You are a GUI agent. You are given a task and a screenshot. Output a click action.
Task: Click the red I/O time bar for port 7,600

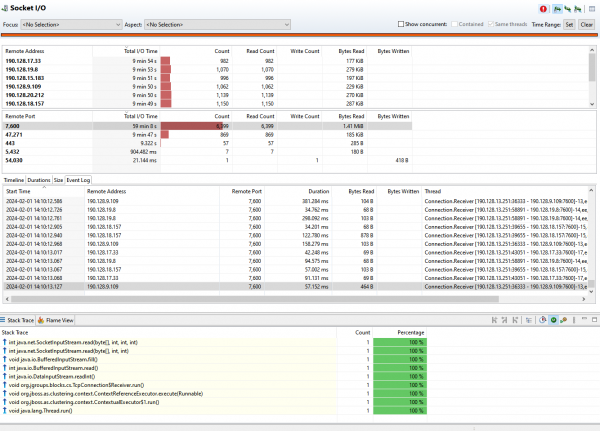pos(190,127)
